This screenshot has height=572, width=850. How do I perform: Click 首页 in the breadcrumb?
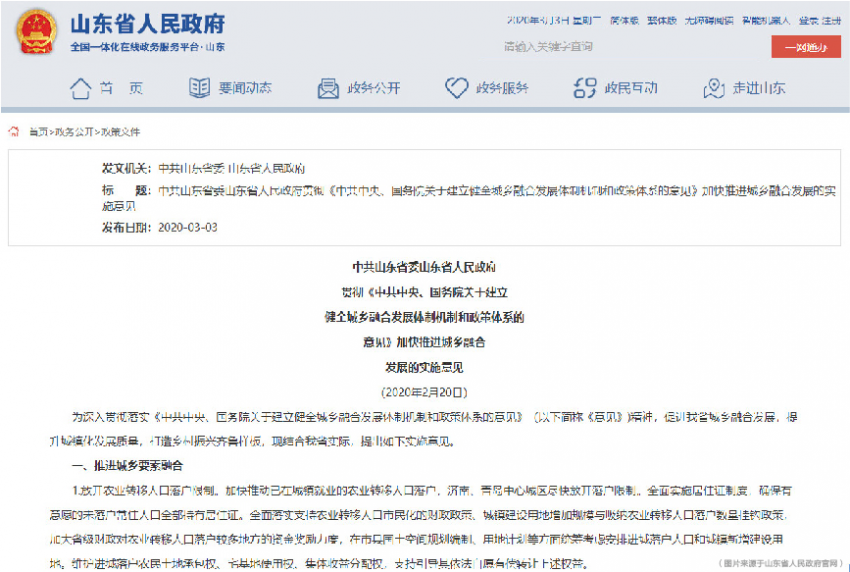pyautogui.click(x=38, y=132)
